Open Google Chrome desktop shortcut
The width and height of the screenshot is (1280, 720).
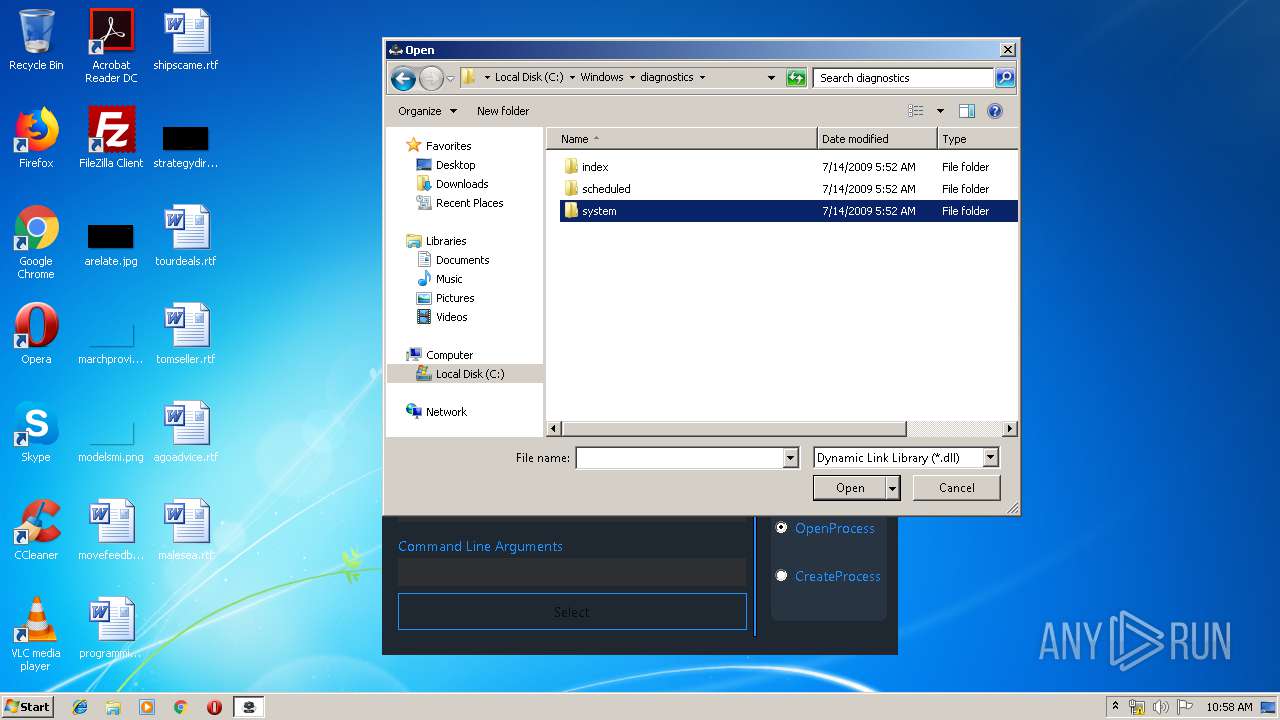[x=36, y=242]
